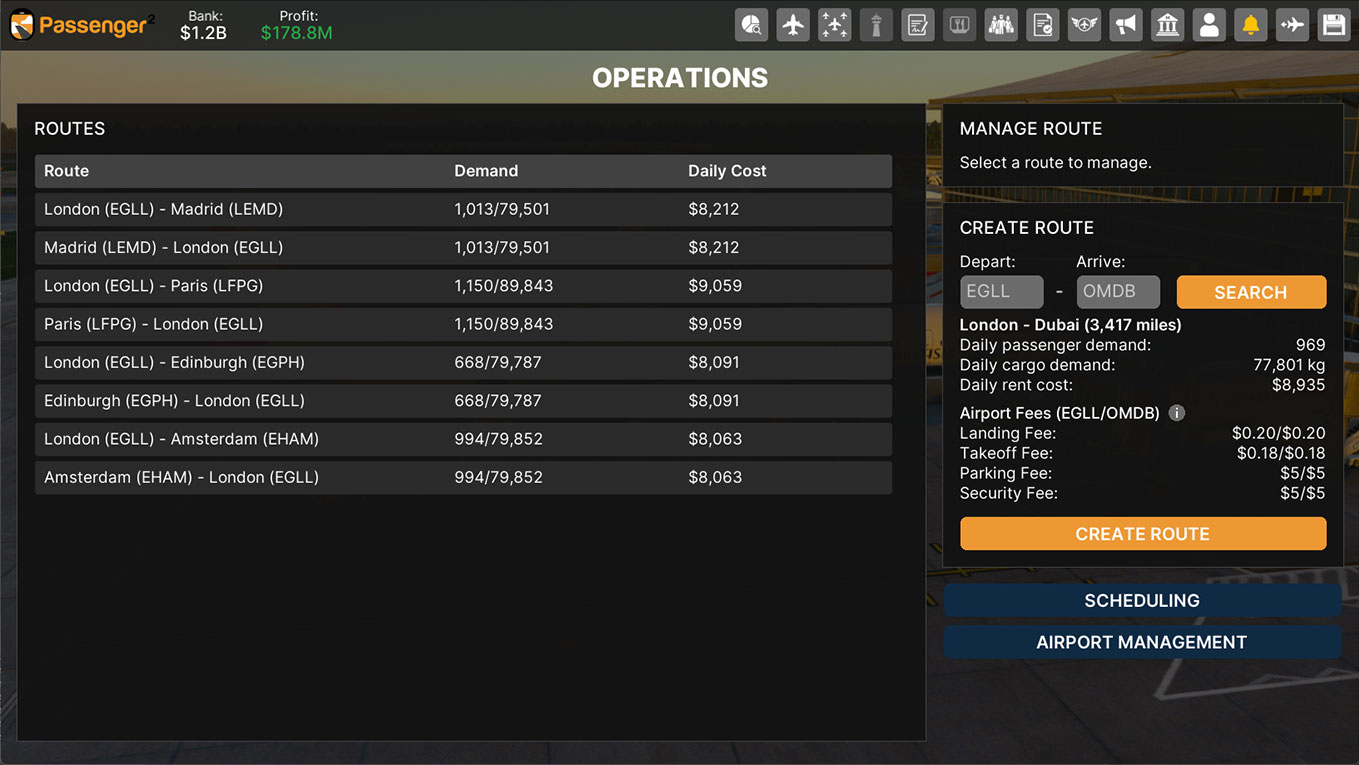Open the multi-plane fleet icon

834,25
